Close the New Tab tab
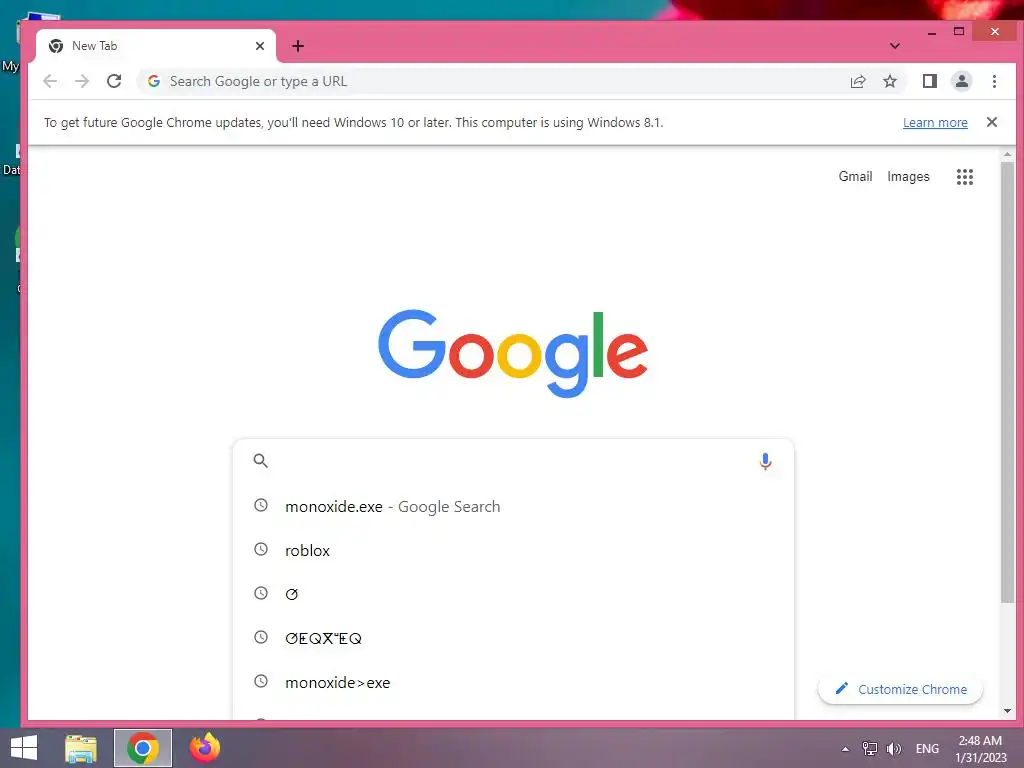1024x768 pixels. pos(260,46)
